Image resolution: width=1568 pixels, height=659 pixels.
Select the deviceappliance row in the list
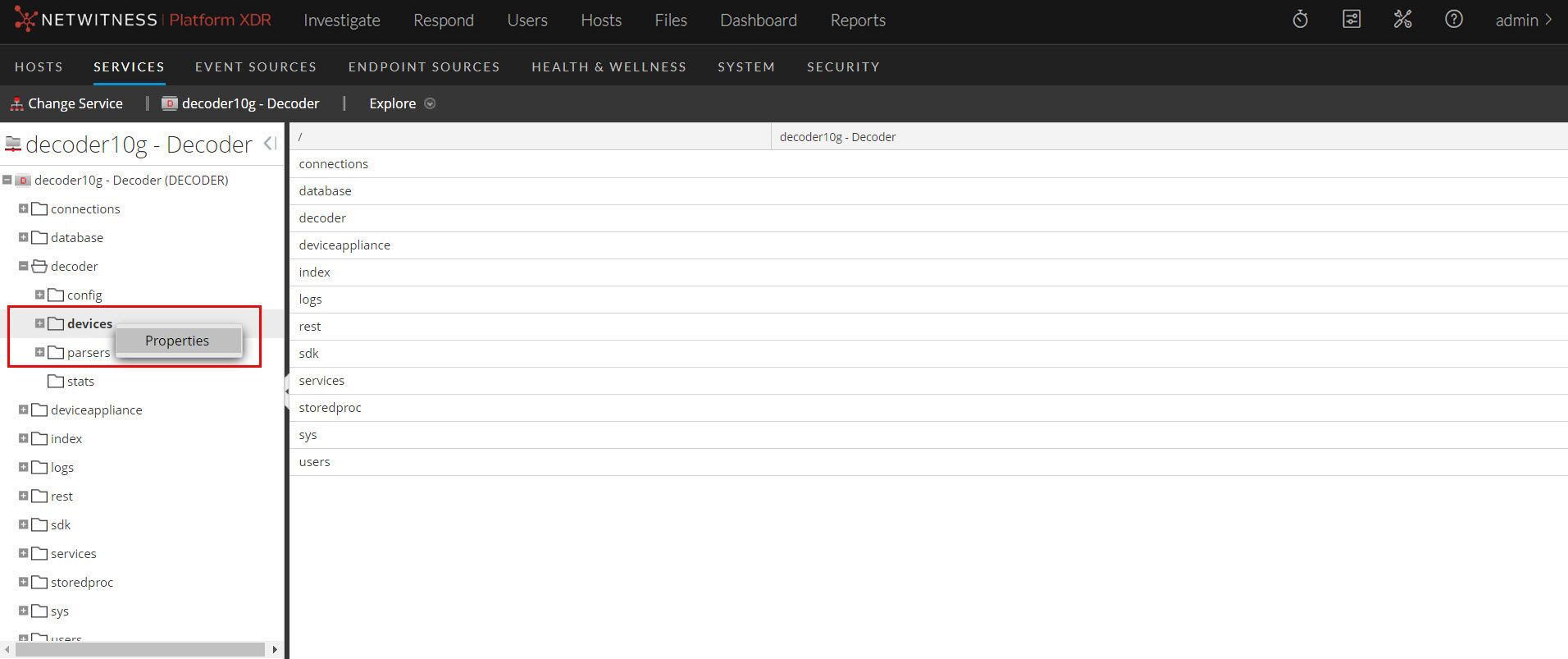(x=344, y=245)
